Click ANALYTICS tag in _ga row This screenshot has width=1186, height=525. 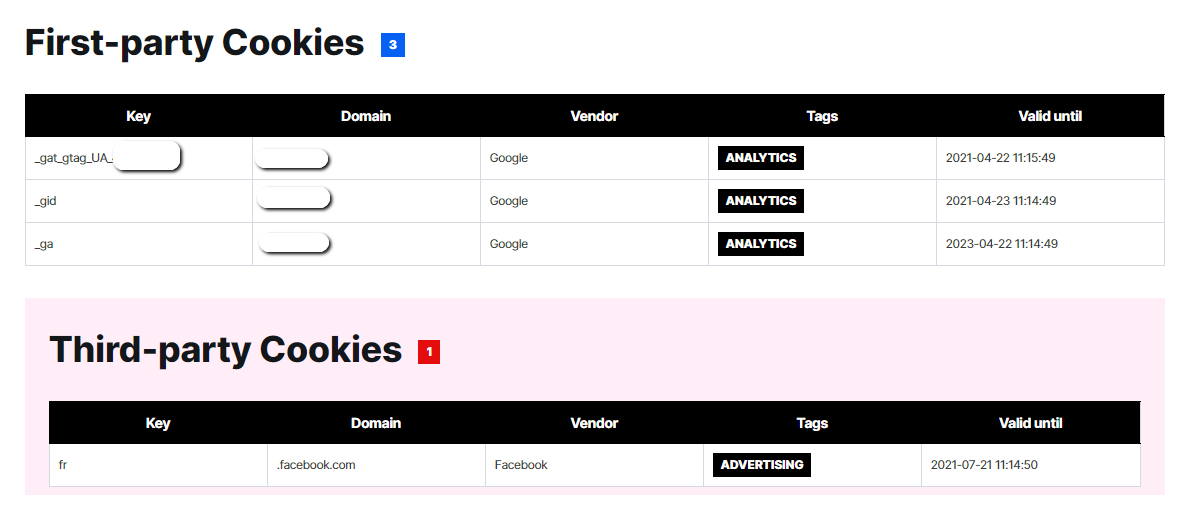click(x=761, y=244)
